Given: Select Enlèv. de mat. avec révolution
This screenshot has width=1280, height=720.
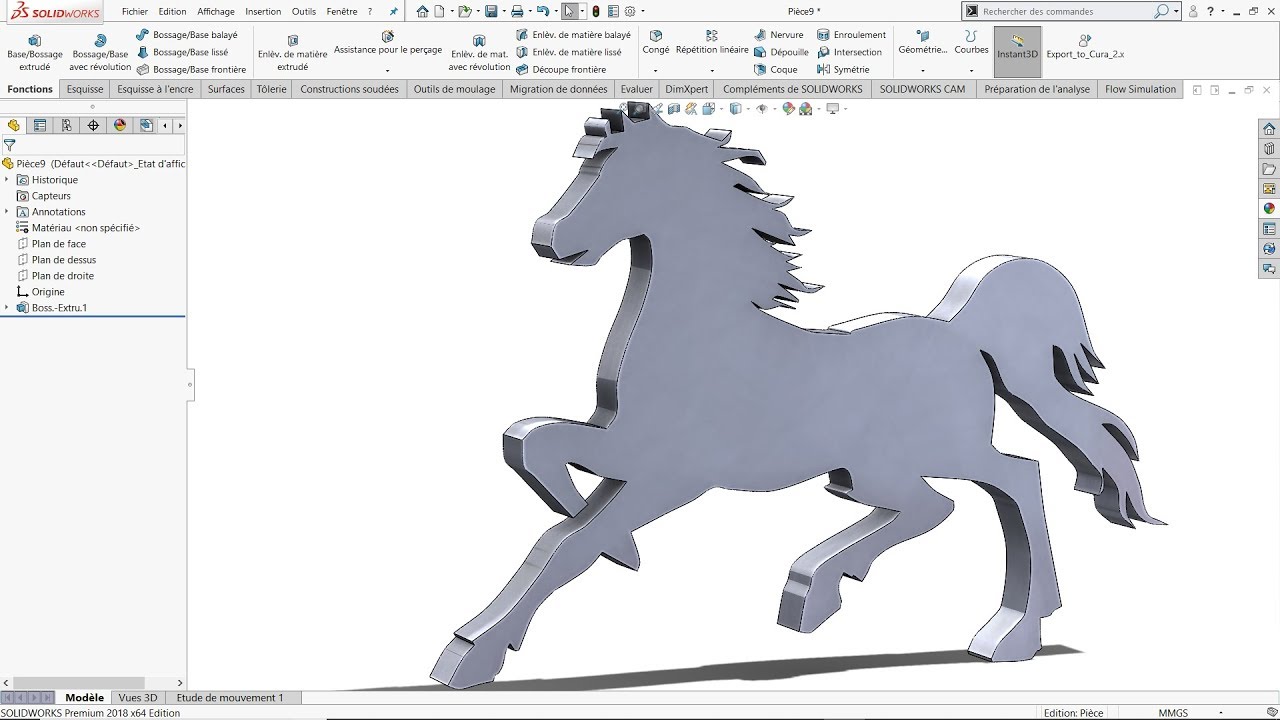Looking at the screenshot, I should [479, 53].
